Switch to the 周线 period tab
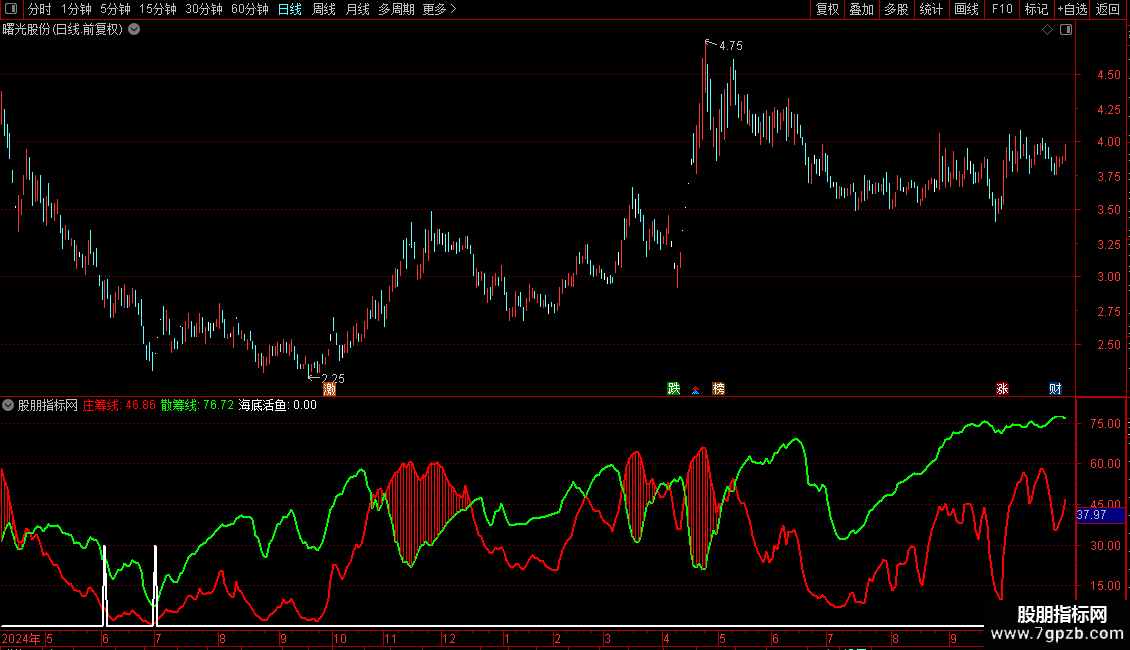Viewport: 1130px width, 650px height. (x=324, y=9)
